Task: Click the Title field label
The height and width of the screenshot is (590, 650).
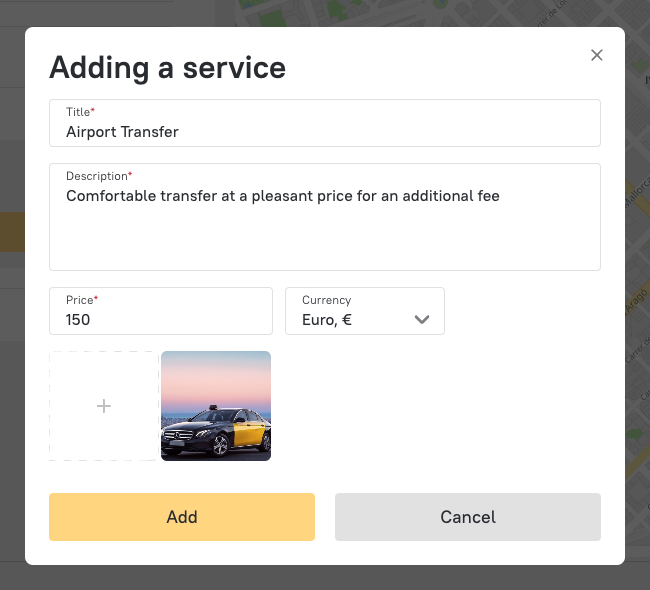Action: (x=79, y=112)
